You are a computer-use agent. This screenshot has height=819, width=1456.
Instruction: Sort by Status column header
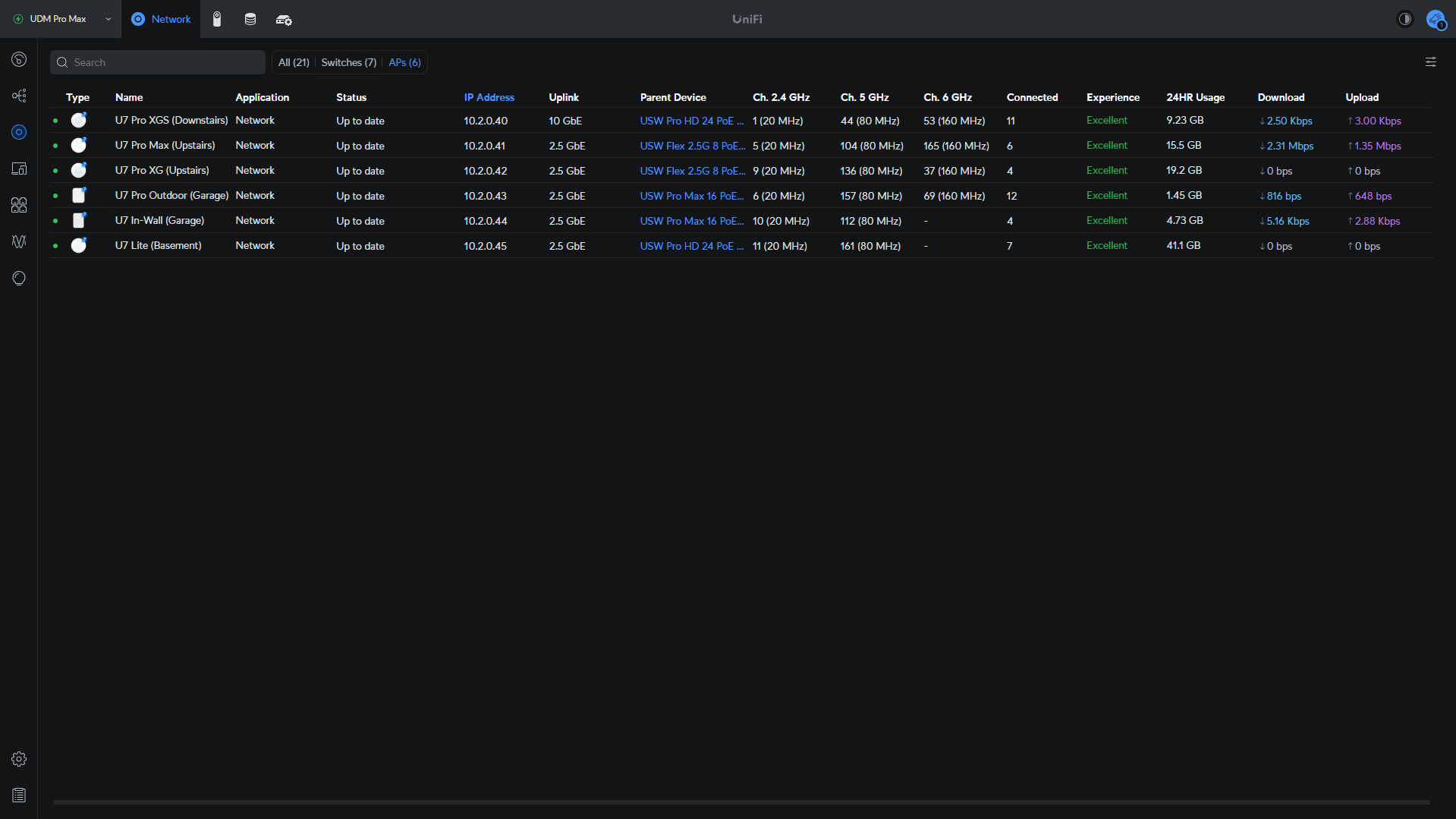(351, 97)
